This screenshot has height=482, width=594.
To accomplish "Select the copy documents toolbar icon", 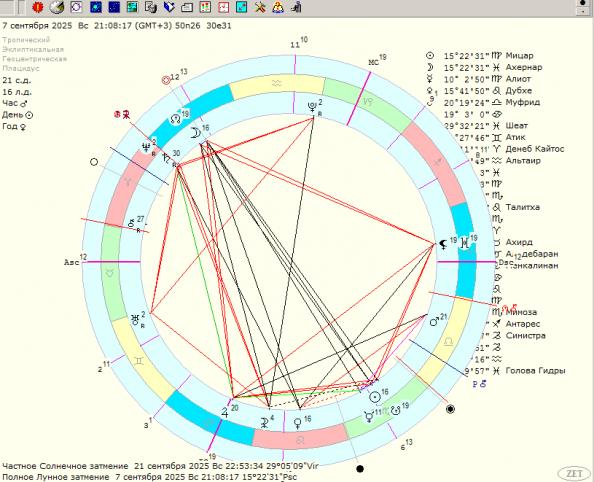I will tap(151, 7).
